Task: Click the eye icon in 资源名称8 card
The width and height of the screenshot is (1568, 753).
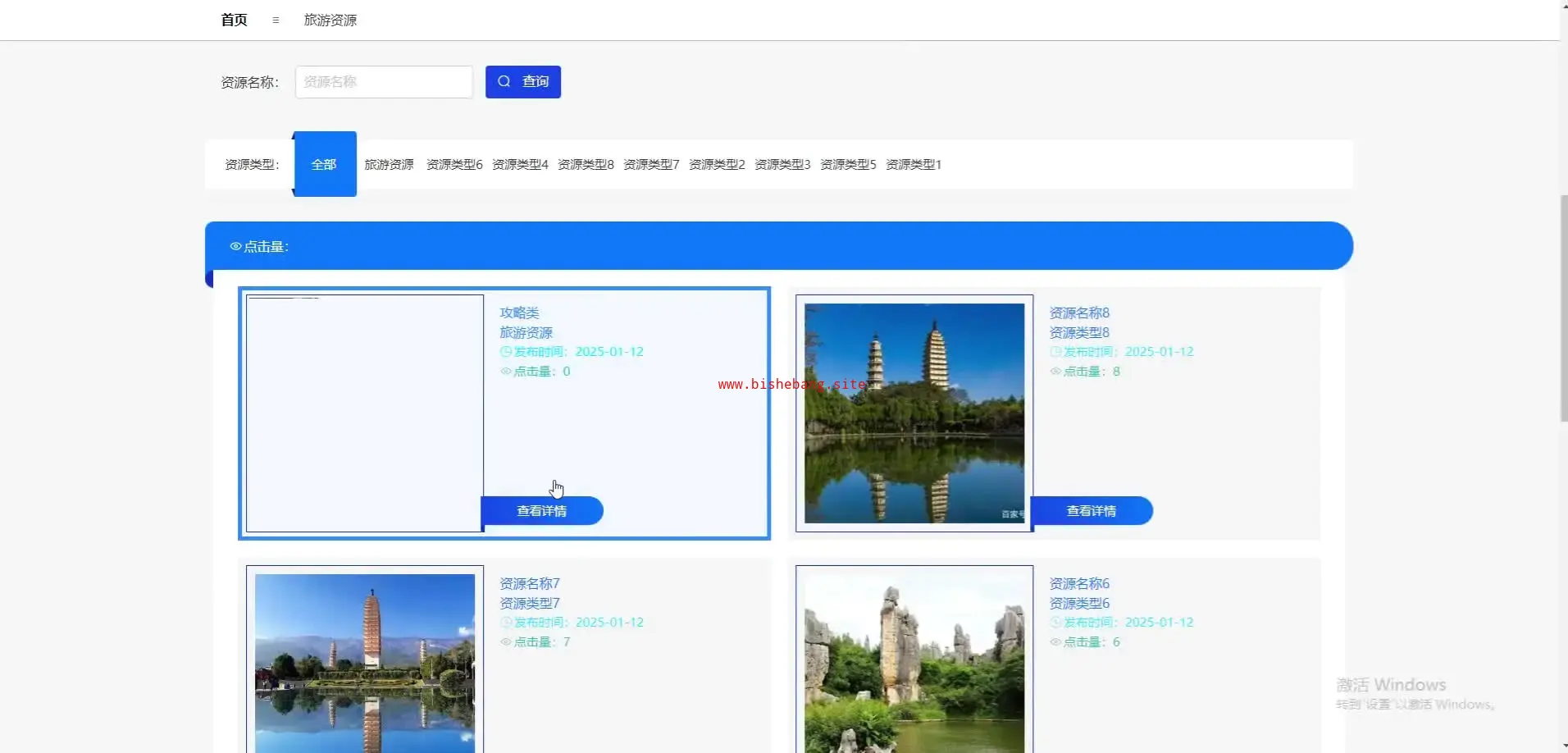Action: coord(1055,372)
